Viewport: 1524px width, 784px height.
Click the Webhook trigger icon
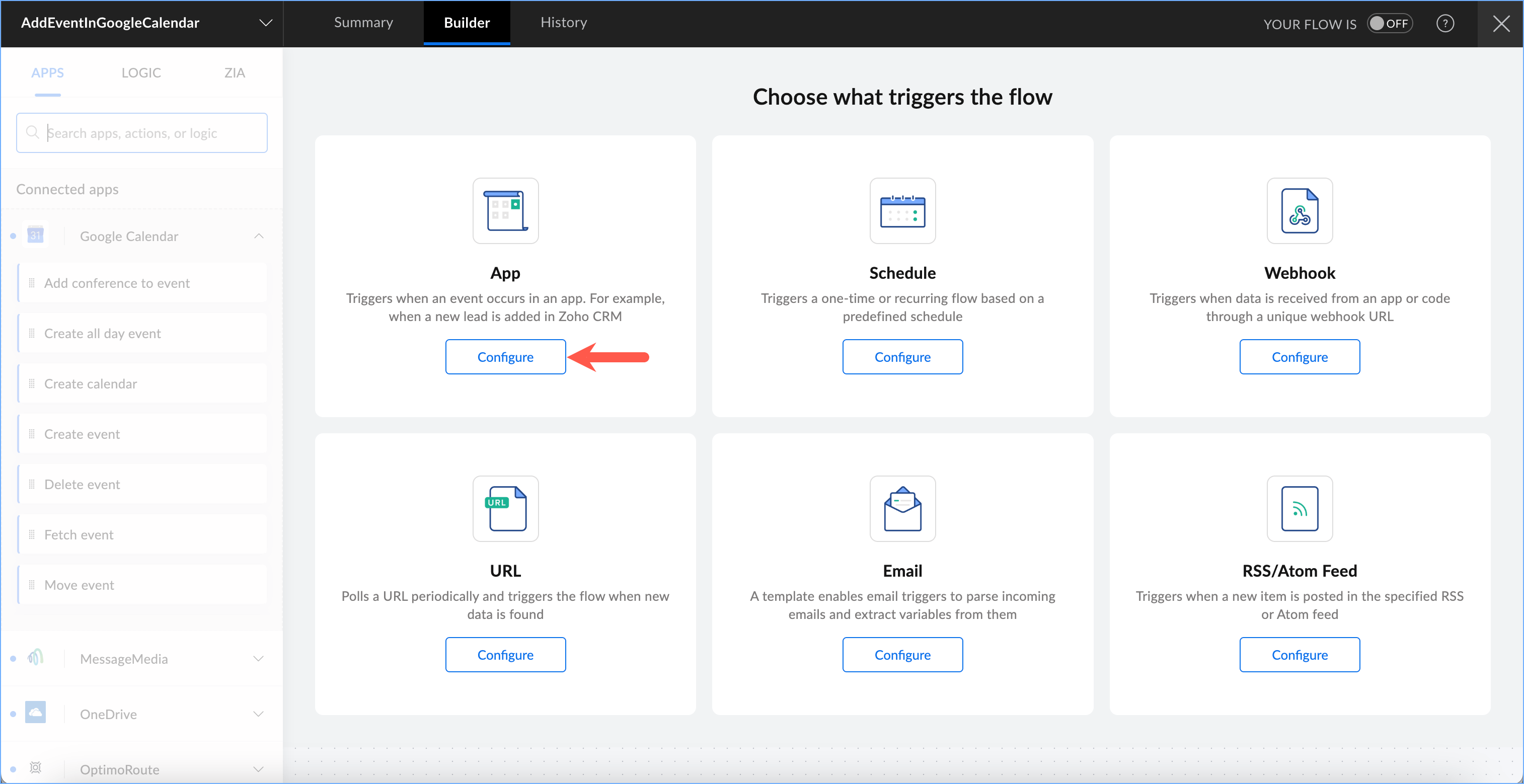click(x=1299, y=211)
